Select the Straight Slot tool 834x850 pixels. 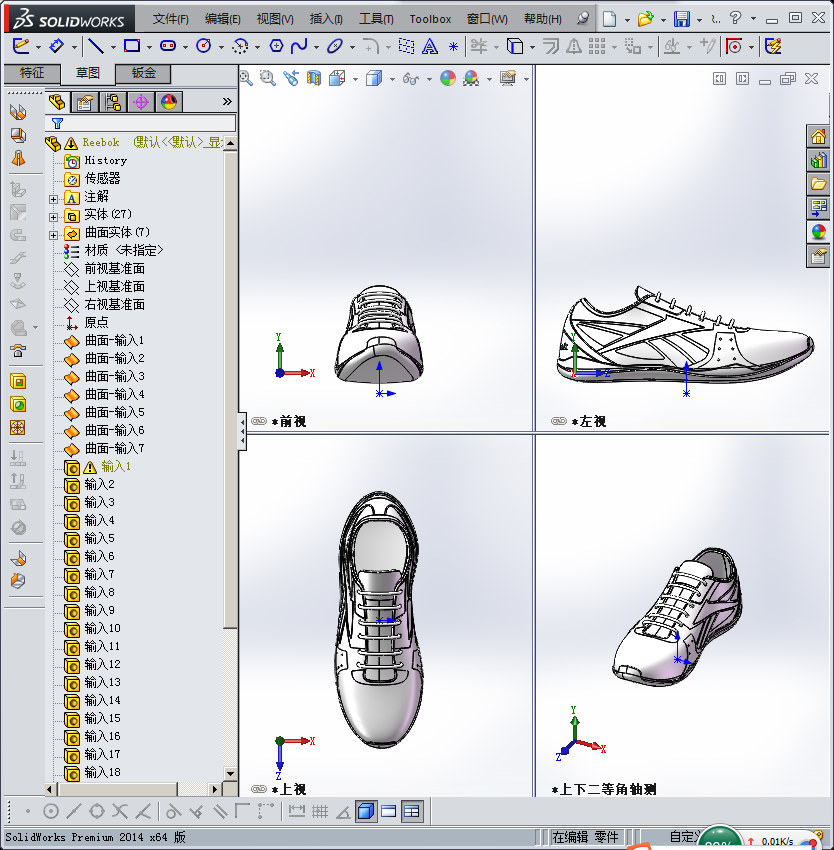168,46
